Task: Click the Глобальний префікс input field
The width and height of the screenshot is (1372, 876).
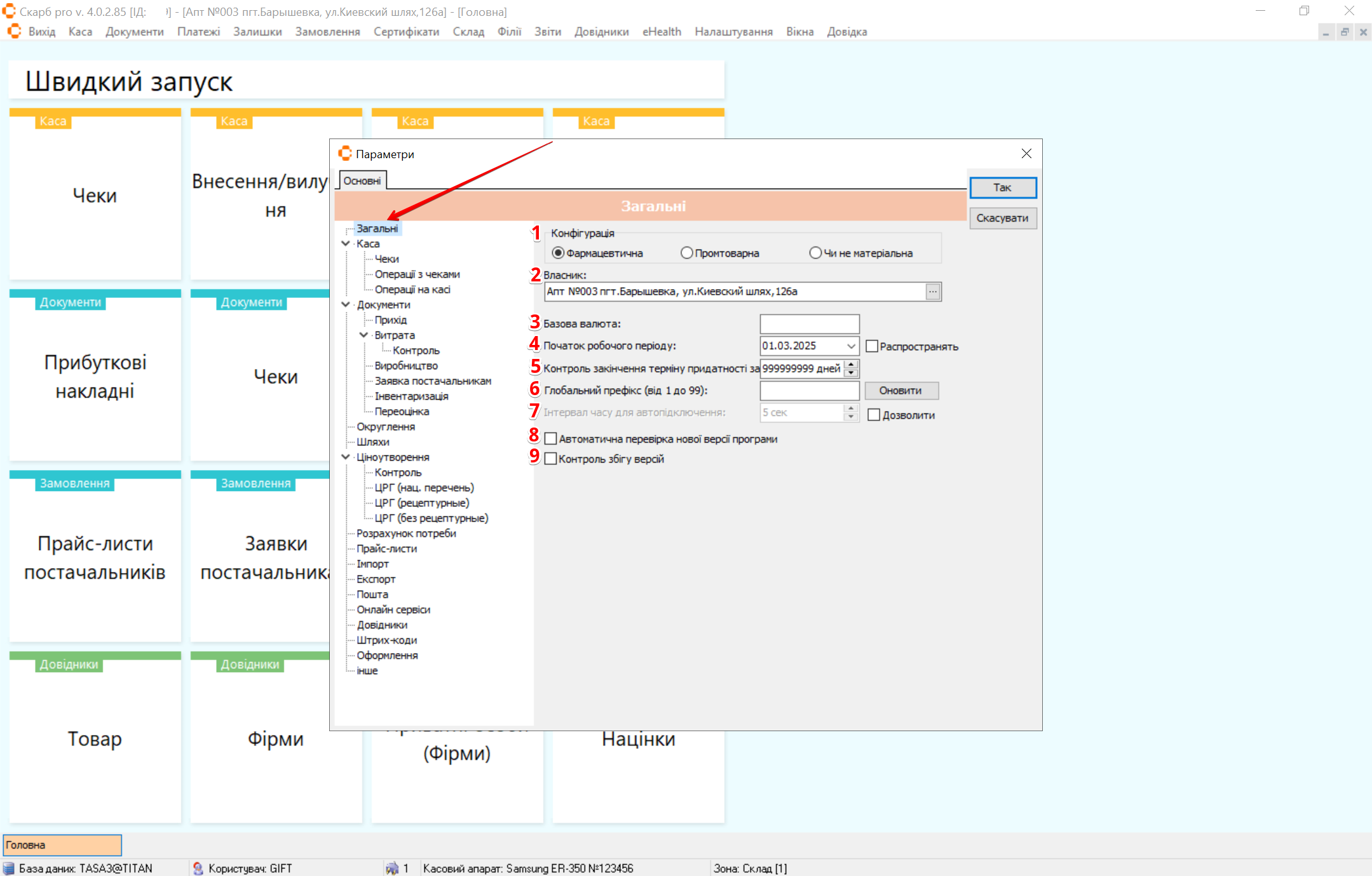Action: click(809, 391)
